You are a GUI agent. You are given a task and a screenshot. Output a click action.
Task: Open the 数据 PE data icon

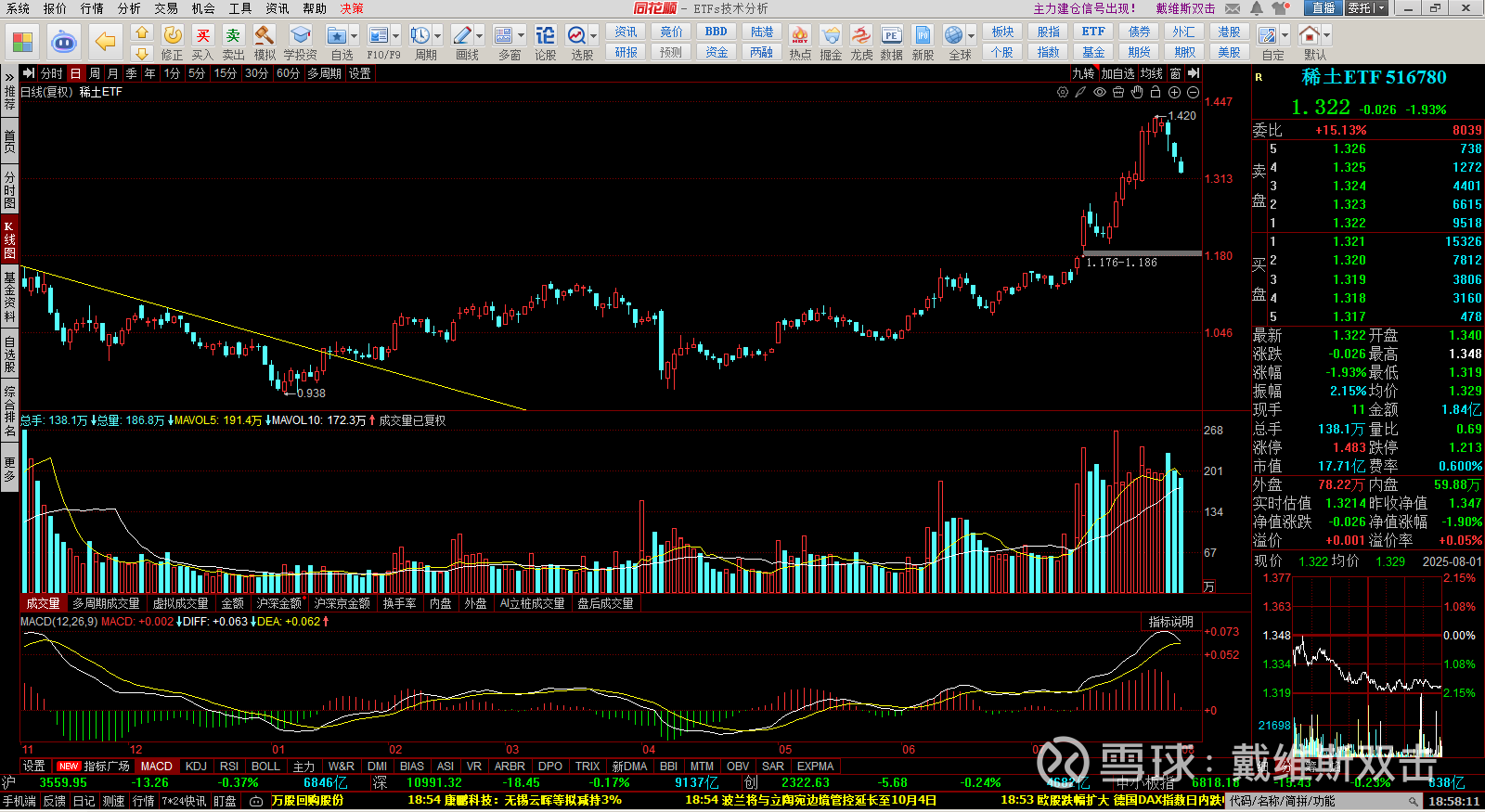click(892, 35)
